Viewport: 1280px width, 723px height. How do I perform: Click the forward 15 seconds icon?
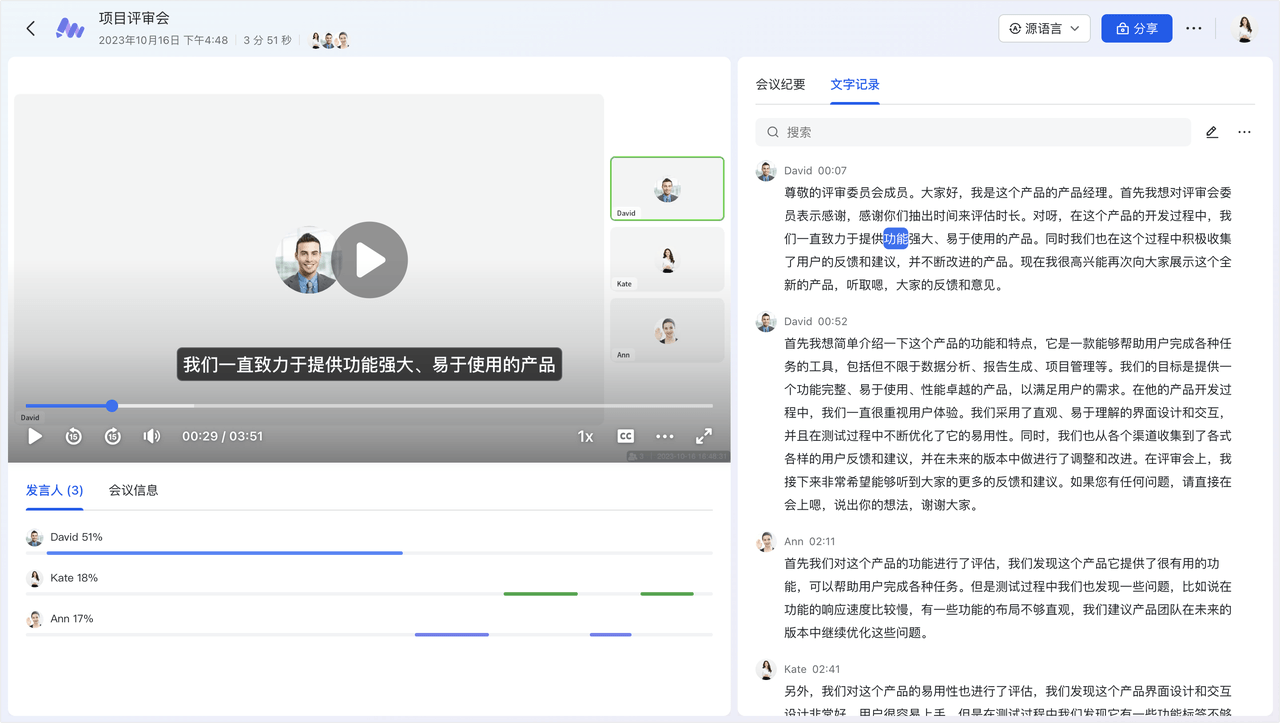[113, 436]
